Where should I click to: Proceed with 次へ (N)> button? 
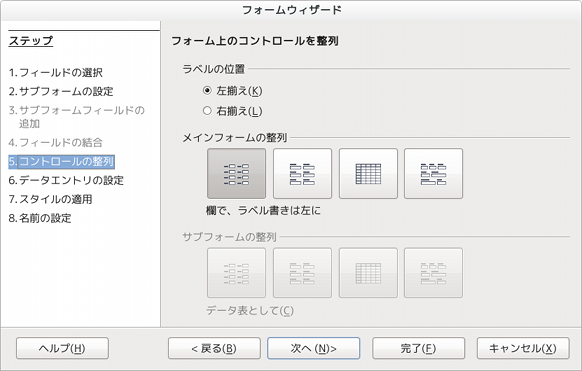[x=314, y=348]
